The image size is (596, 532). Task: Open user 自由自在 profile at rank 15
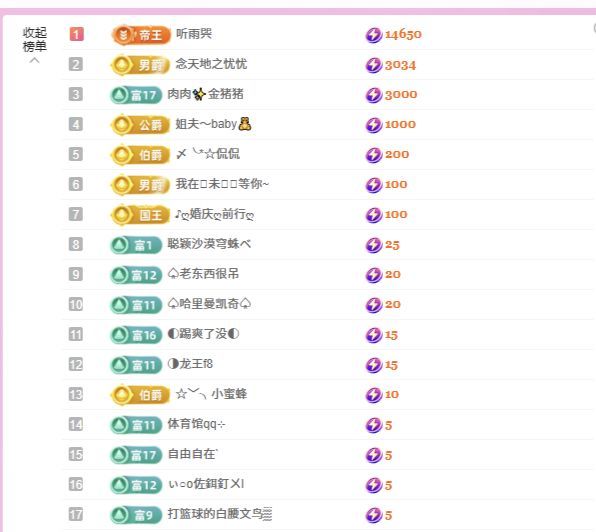point(192,454)
